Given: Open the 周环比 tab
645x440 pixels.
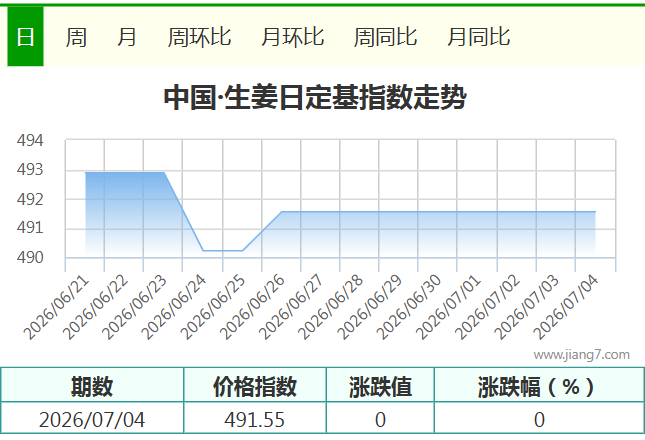Looking at the screenshot, I should point(199,37).
